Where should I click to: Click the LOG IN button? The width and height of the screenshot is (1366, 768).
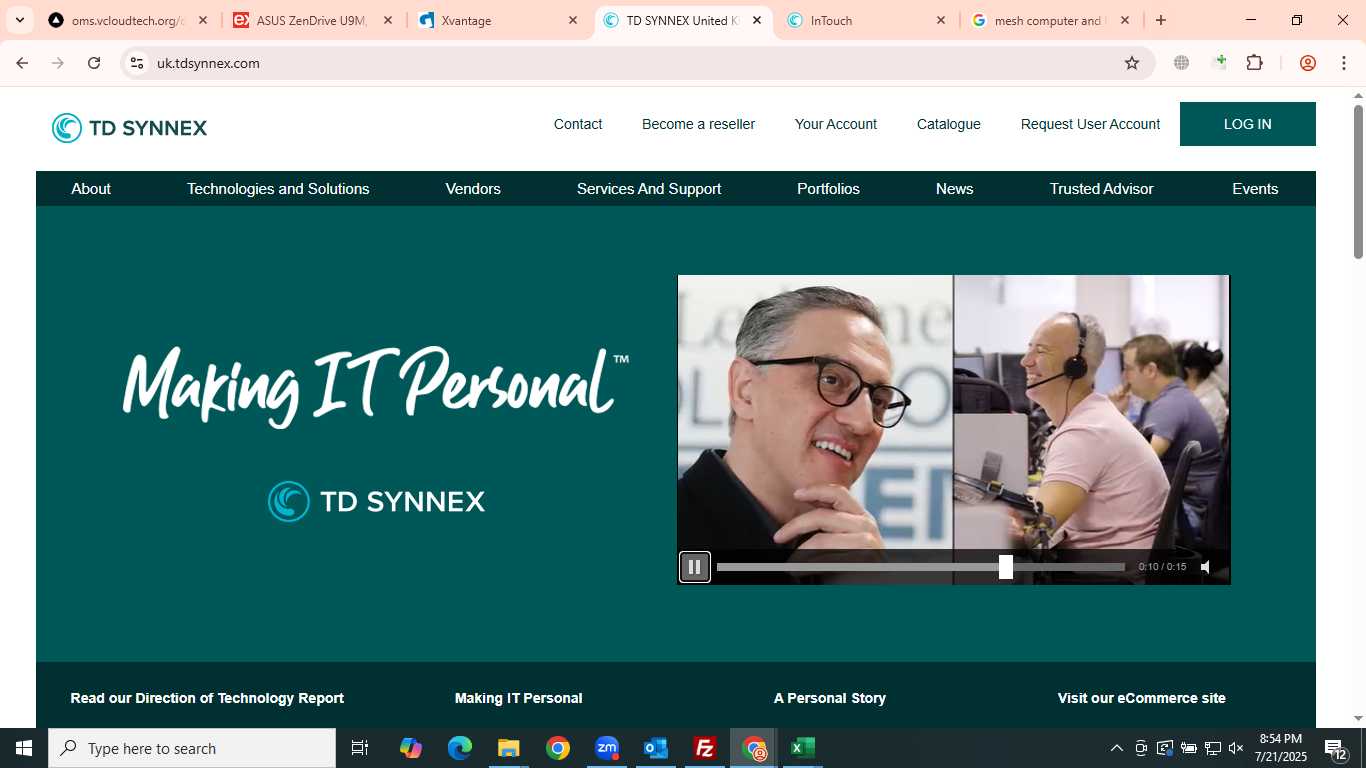point(1248,124)
